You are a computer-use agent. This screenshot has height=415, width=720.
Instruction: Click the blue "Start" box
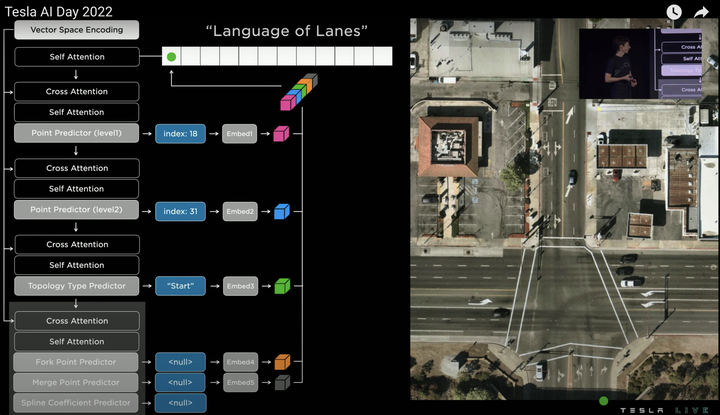[x=180, y=286]
